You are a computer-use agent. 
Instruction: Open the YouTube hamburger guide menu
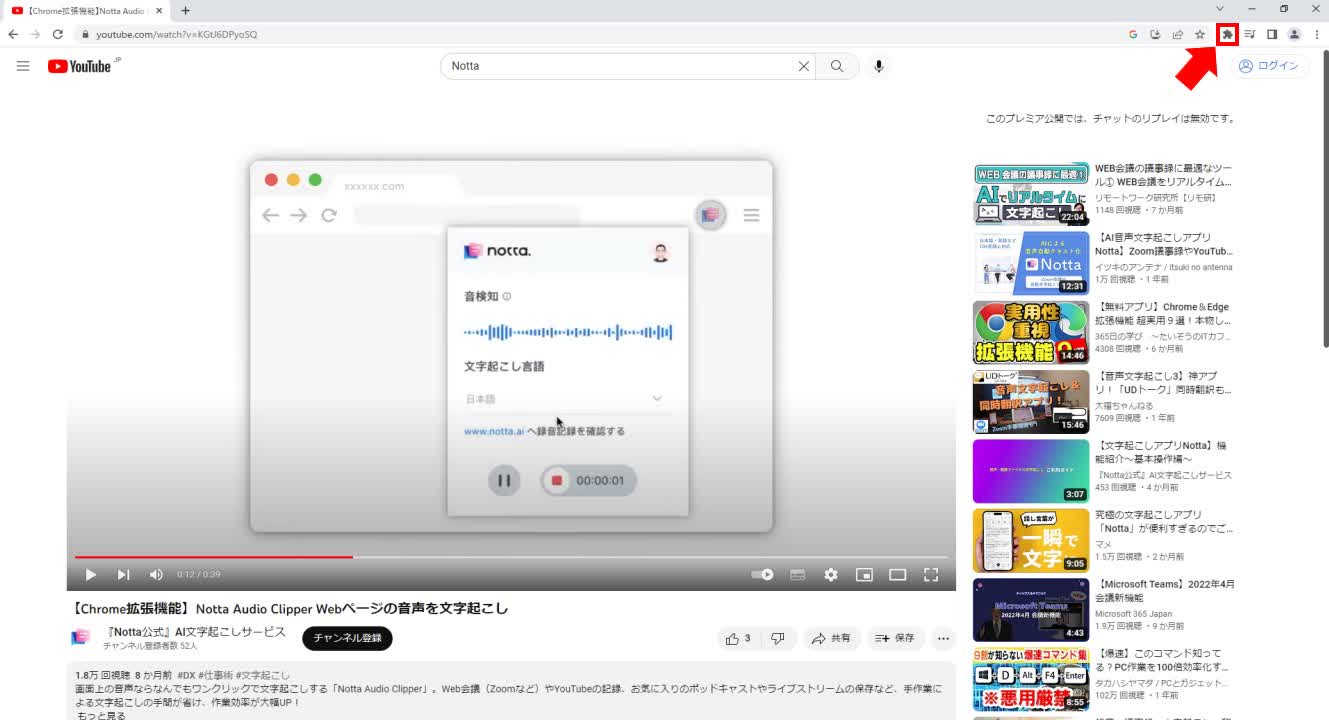(x=23, y=66)
